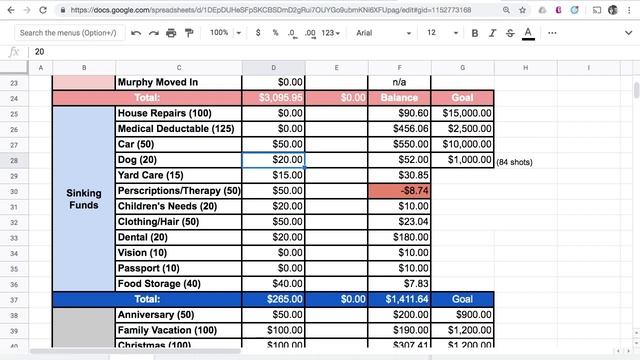Screen dimensions: 640x360
Task: Activate the paint format tool
Action: [189, 33]
